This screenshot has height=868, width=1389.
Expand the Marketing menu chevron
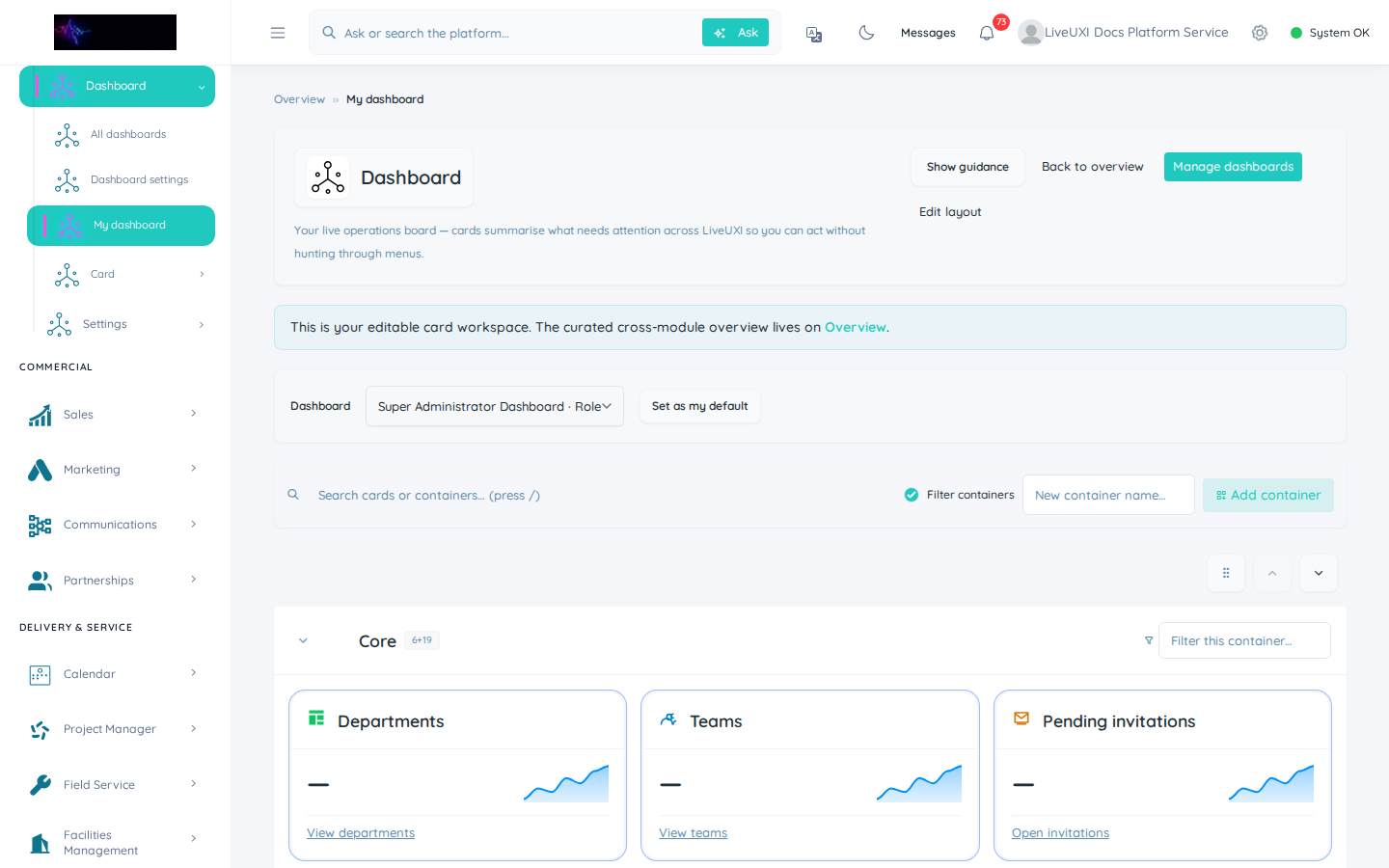coord(194,469)
